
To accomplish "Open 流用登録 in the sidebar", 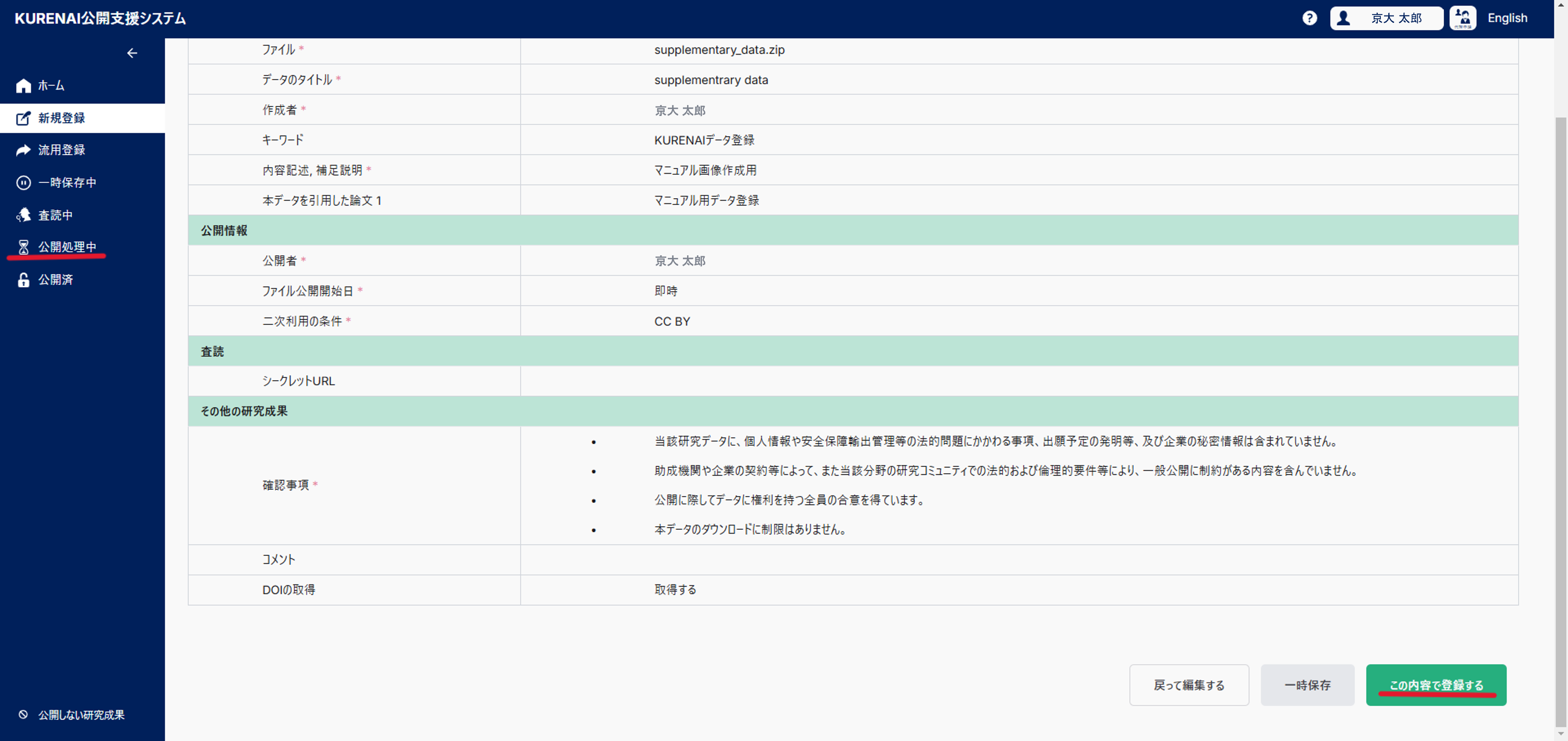I will coord(82,150).
